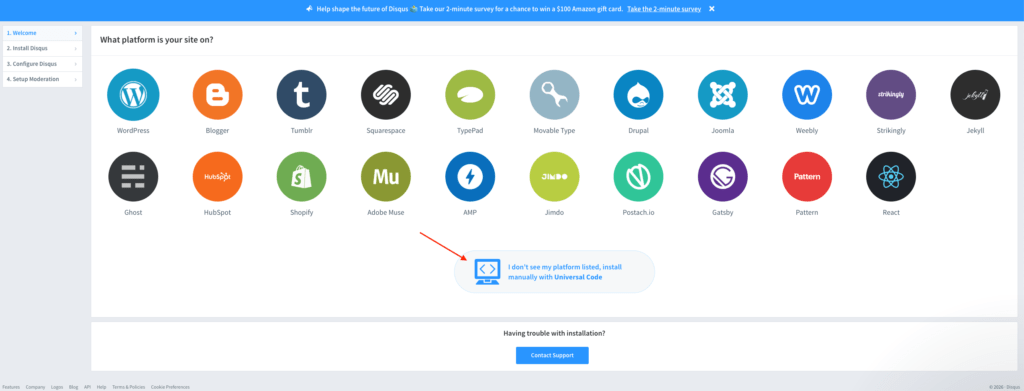Click the Contact Support button

tap(552, 355)
